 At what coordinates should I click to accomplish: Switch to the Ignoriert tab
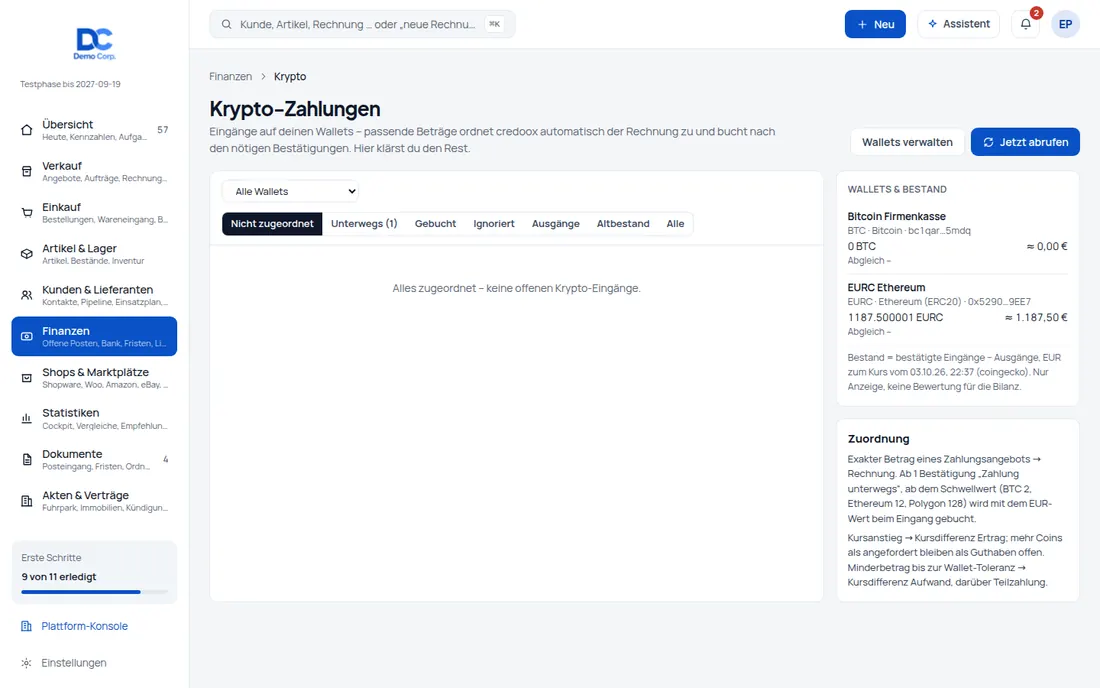(494, 224)
